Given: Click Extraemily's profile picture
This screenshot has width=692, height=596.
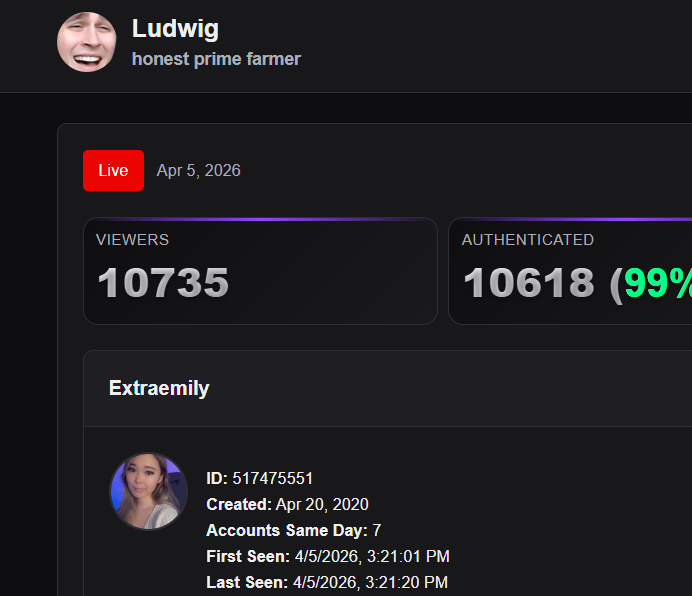Looking at the screenshot, I should [x=149, y=491].
